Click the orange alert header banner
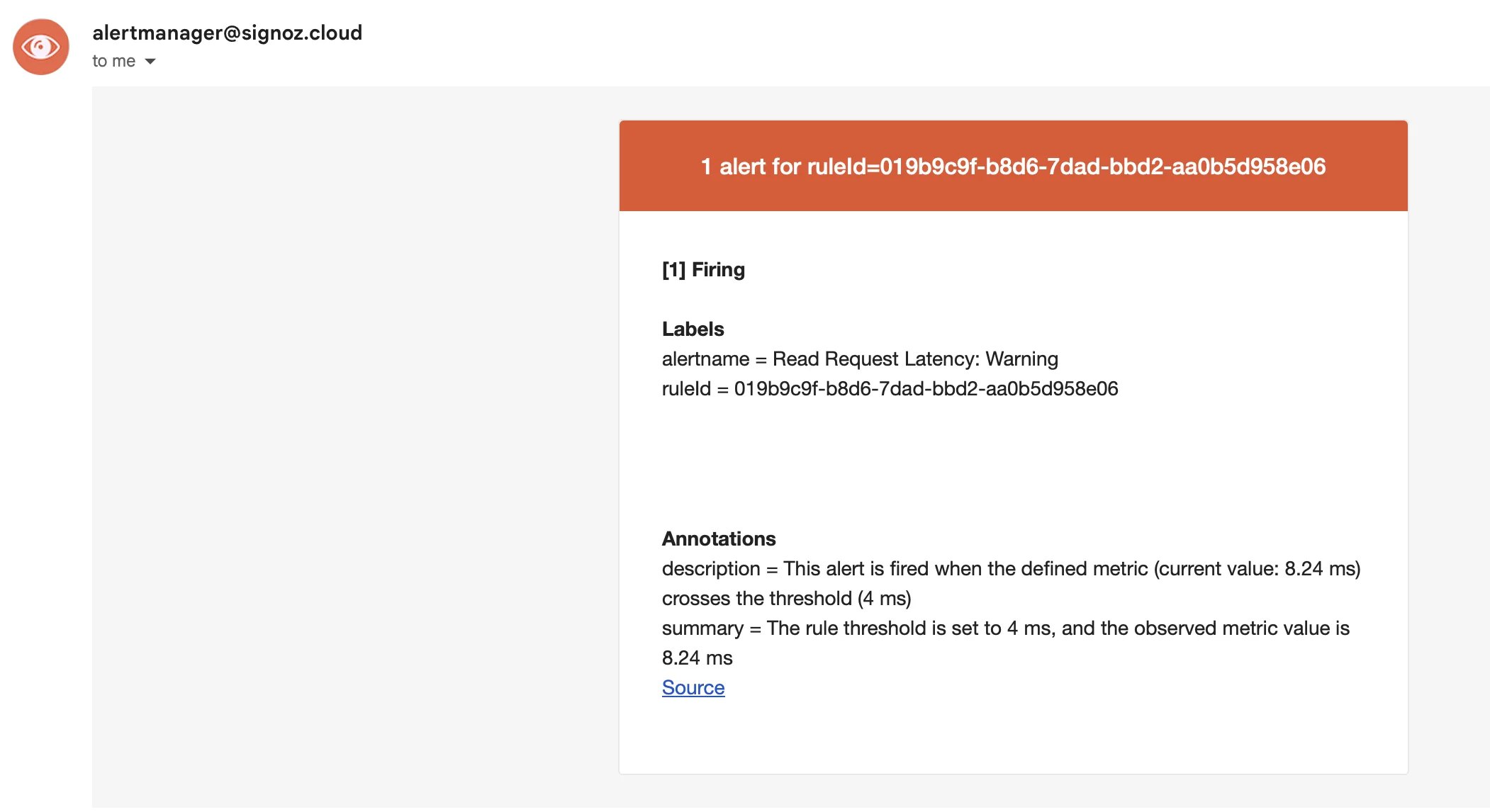 [x=1013, y=191]
